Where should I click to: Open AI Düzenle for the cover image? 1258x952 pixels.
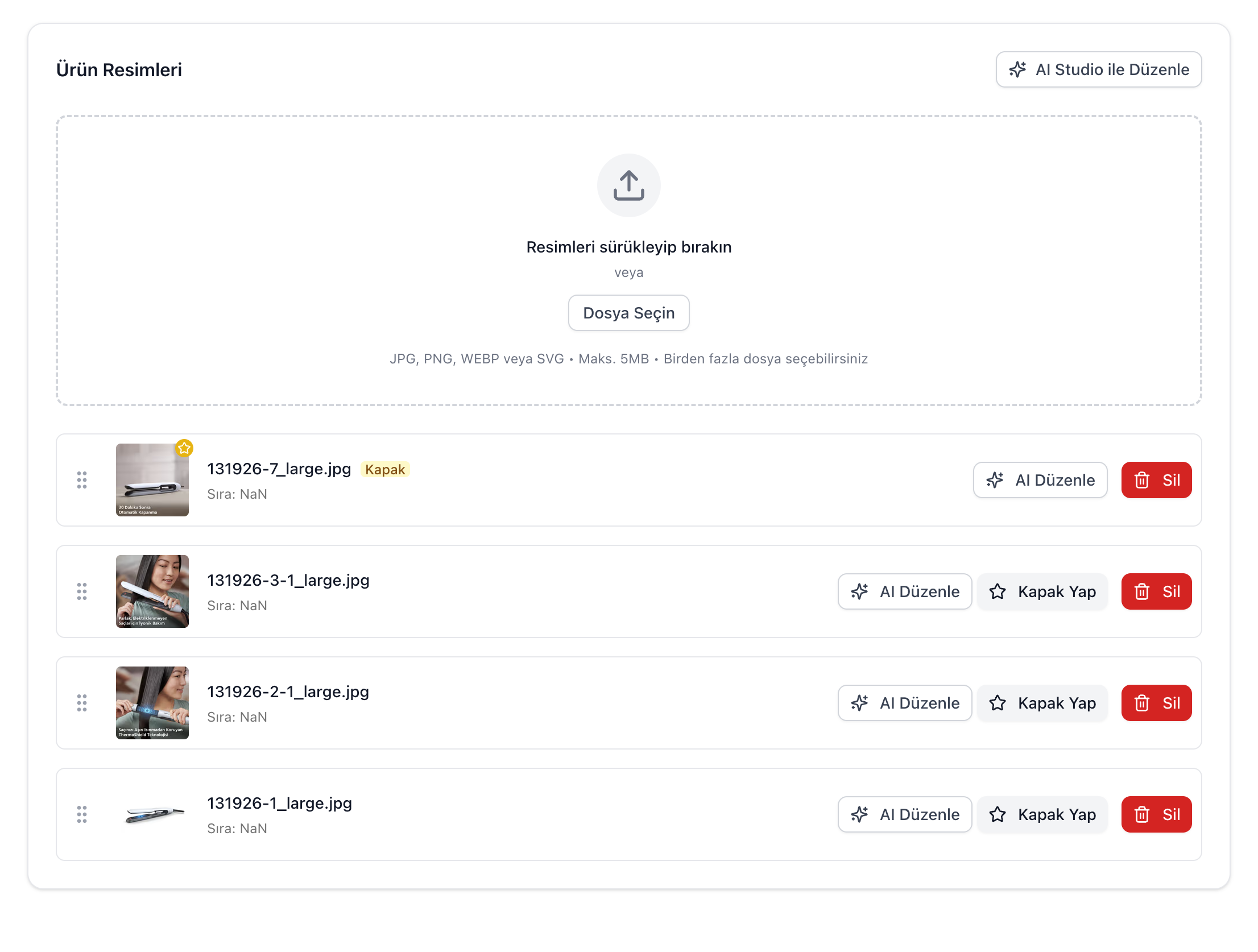(1040, 480)
